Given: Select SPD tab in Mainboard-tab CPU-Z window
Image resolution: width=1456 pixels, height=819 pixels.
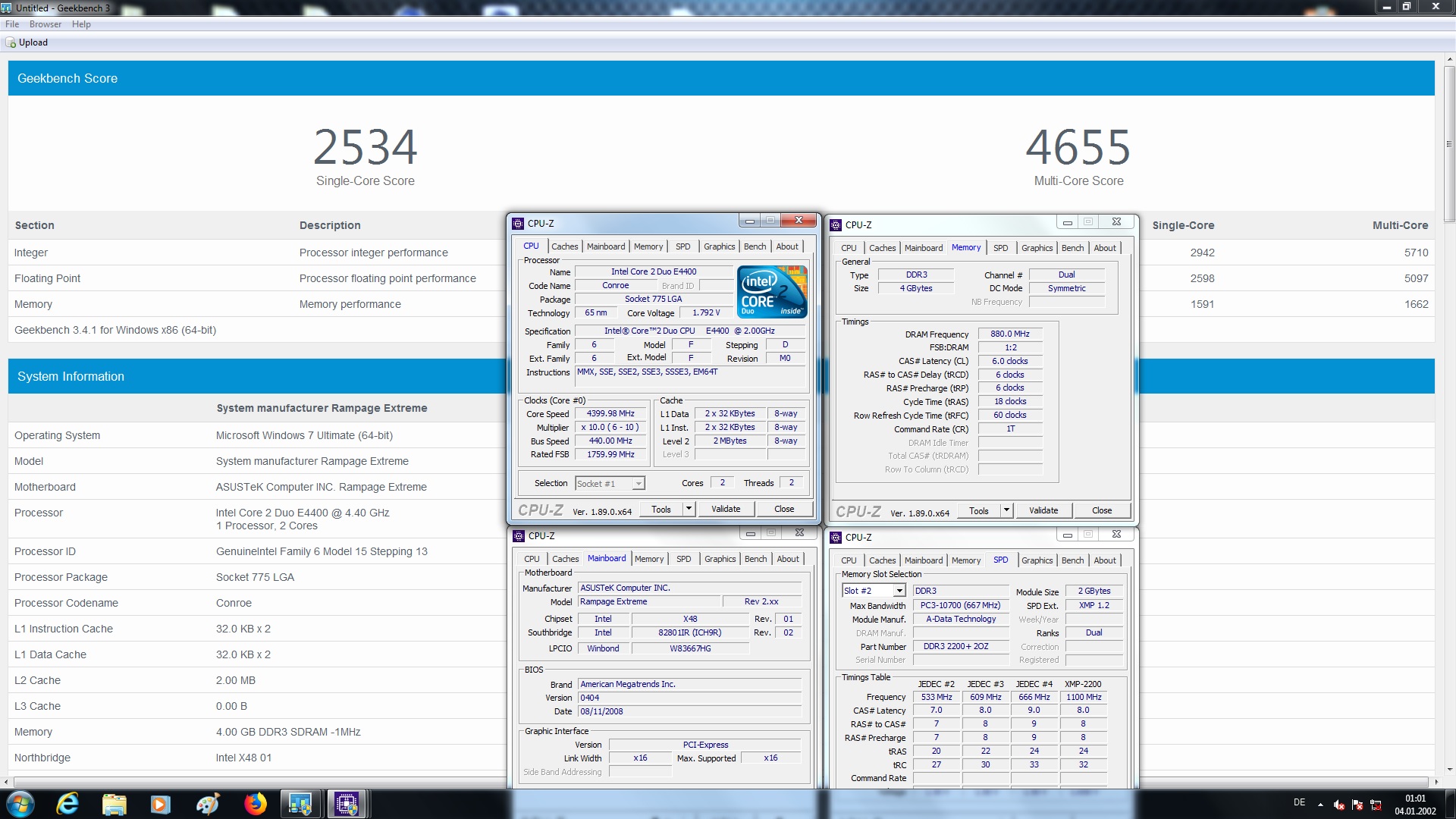Looking at the screenshot, I should click(x=684, y=559).
